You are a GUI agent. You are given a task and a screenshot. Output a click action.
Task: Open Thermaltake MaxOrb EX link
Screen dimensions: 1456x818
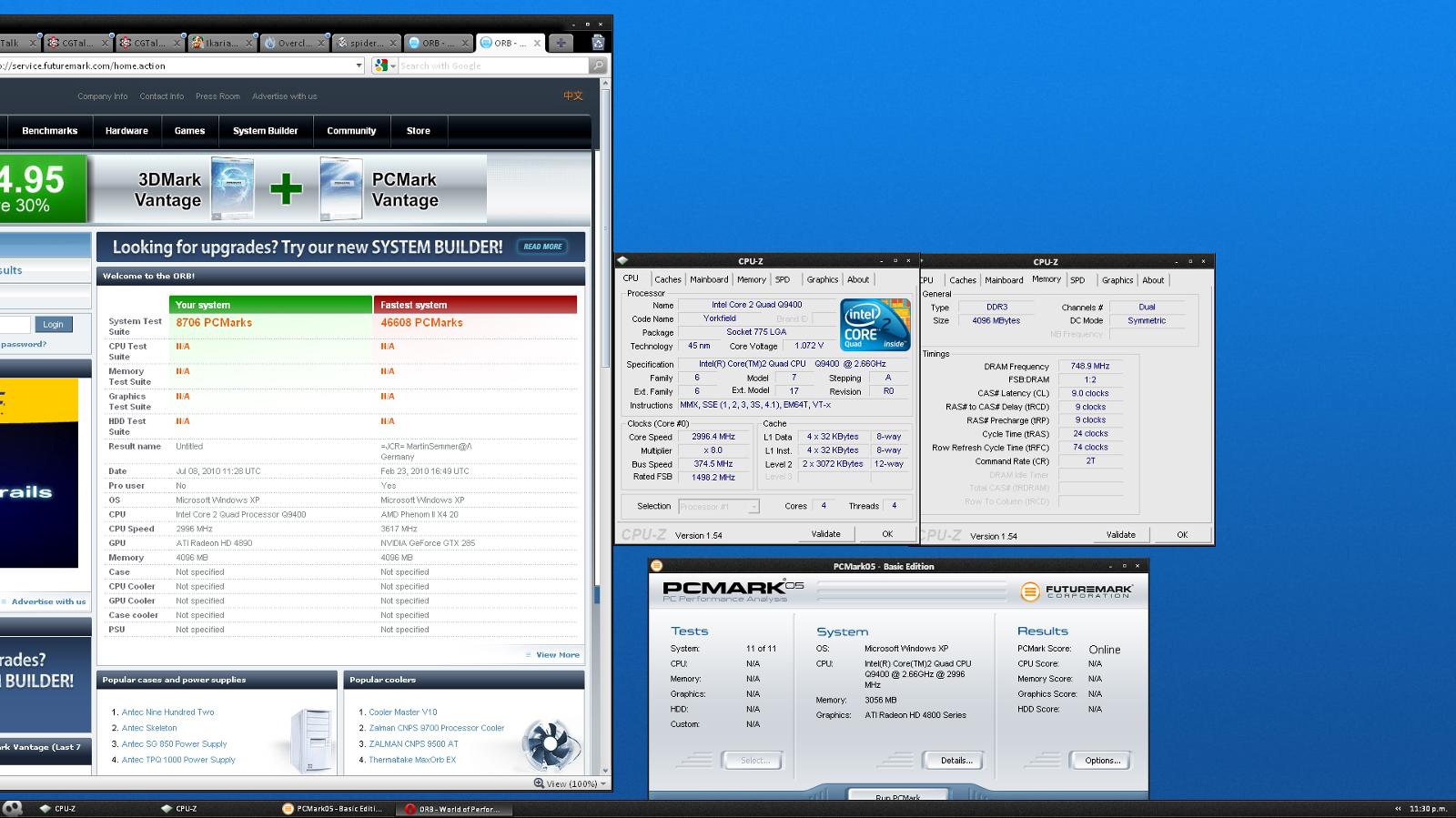(x=412, y=760)
